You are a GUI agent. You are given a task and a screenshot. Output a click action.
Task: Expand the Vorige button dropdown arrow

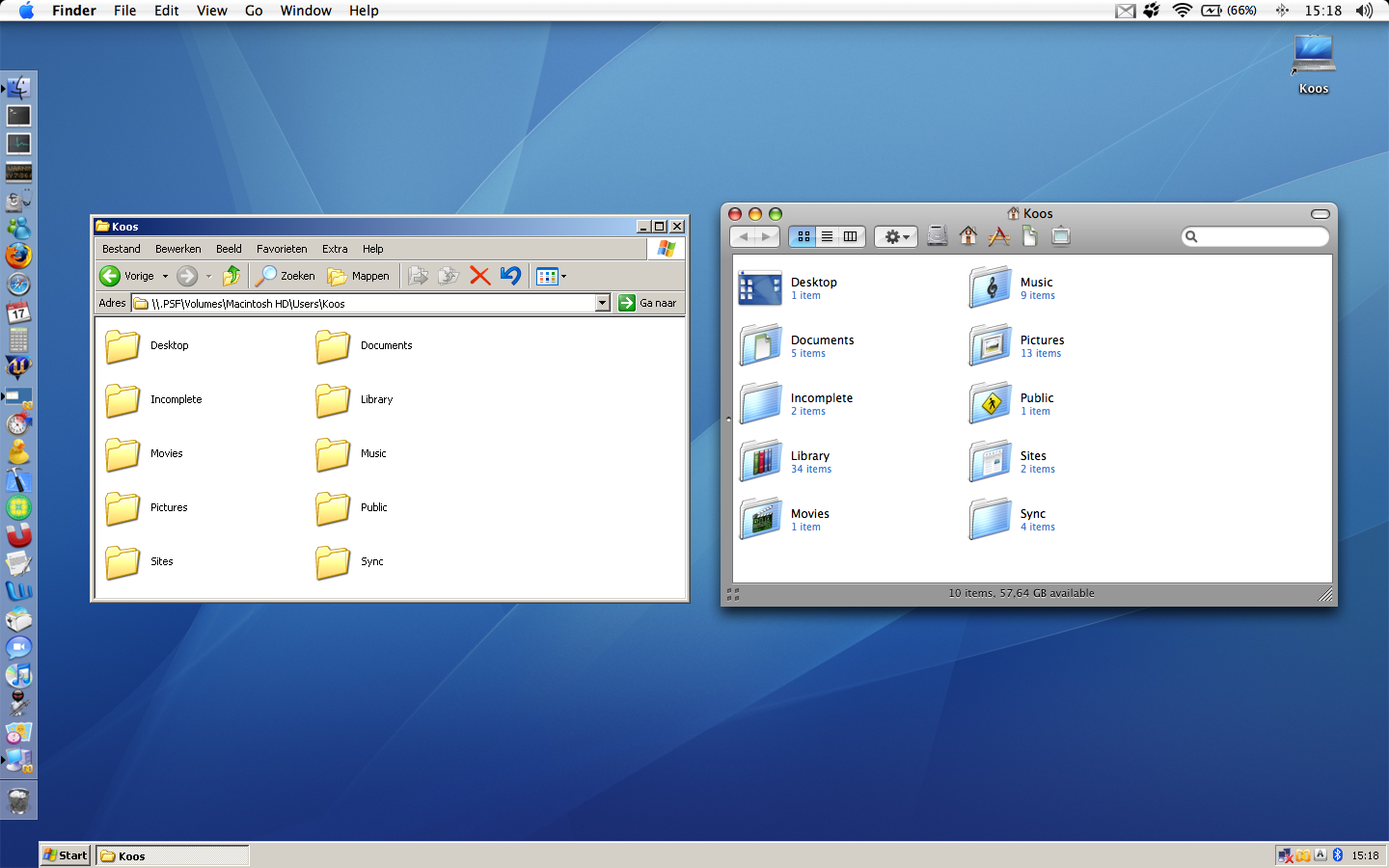tap(165, 276)
